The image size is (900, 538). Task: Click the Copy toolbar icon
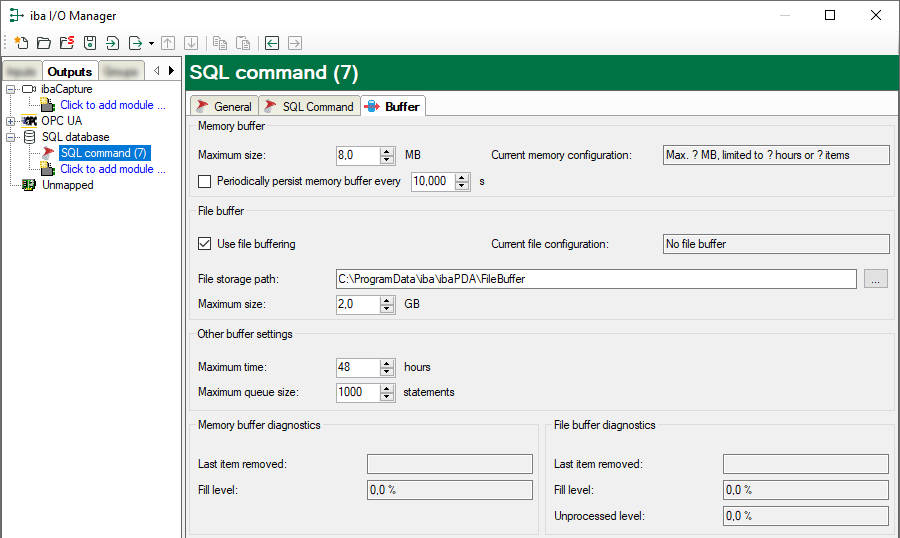click(x=220, y=42)
